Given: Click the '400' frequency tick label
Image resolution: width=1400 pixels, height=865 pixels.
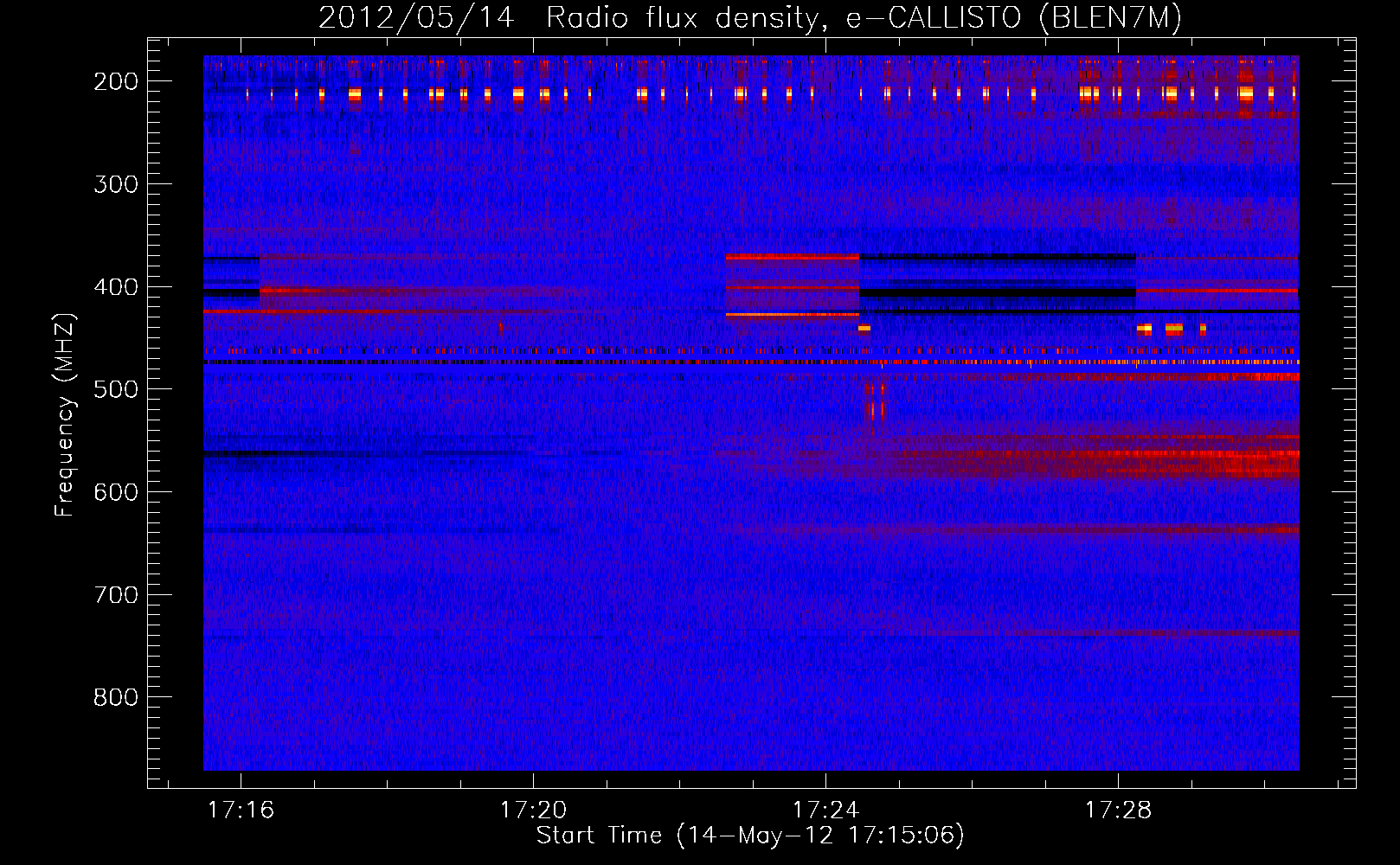Looking at the screenshot, I should coord(116,287).
